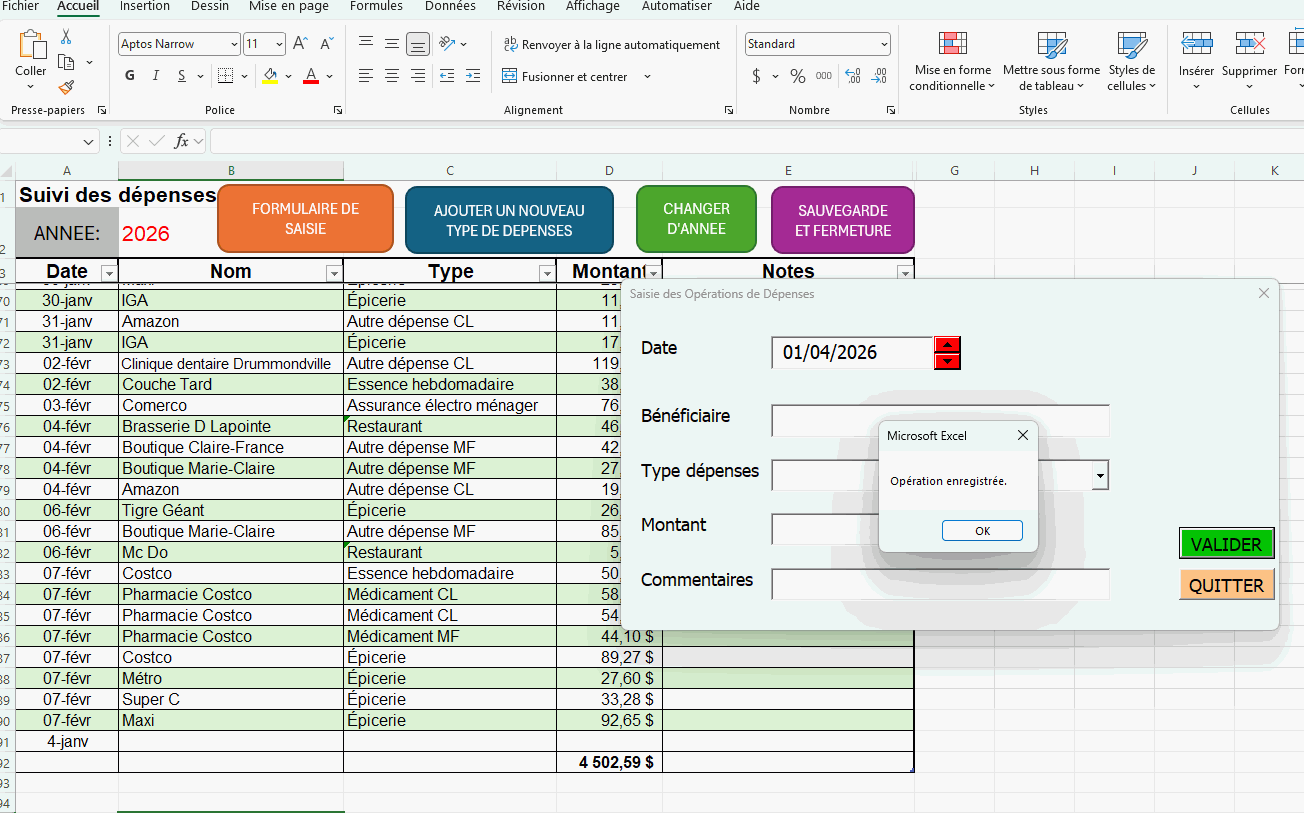
Task: Click the Format Painter brush icon
Action: (x=66, y=88)
